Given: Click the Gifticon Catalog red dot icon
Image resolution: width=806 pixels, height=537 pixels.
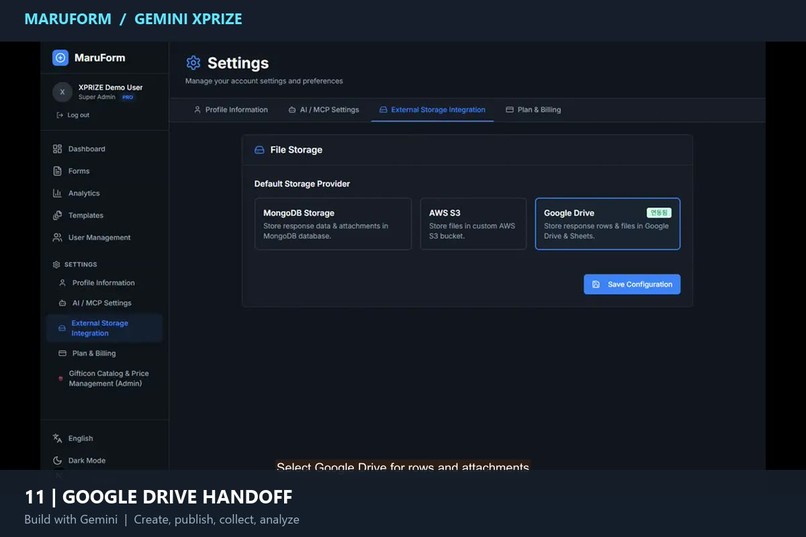Looking at the screenshot, I should coord(61,379).
